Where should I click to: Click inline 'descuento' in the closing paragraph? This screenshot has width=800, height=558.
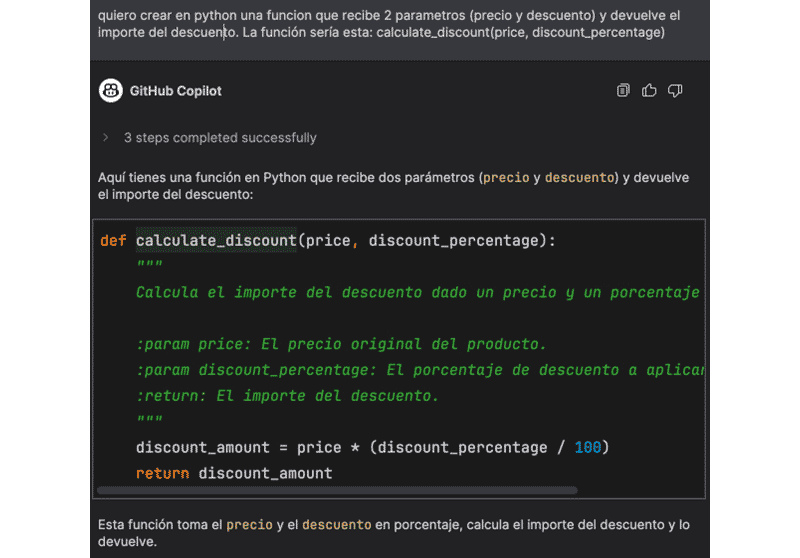coord(336,525)
